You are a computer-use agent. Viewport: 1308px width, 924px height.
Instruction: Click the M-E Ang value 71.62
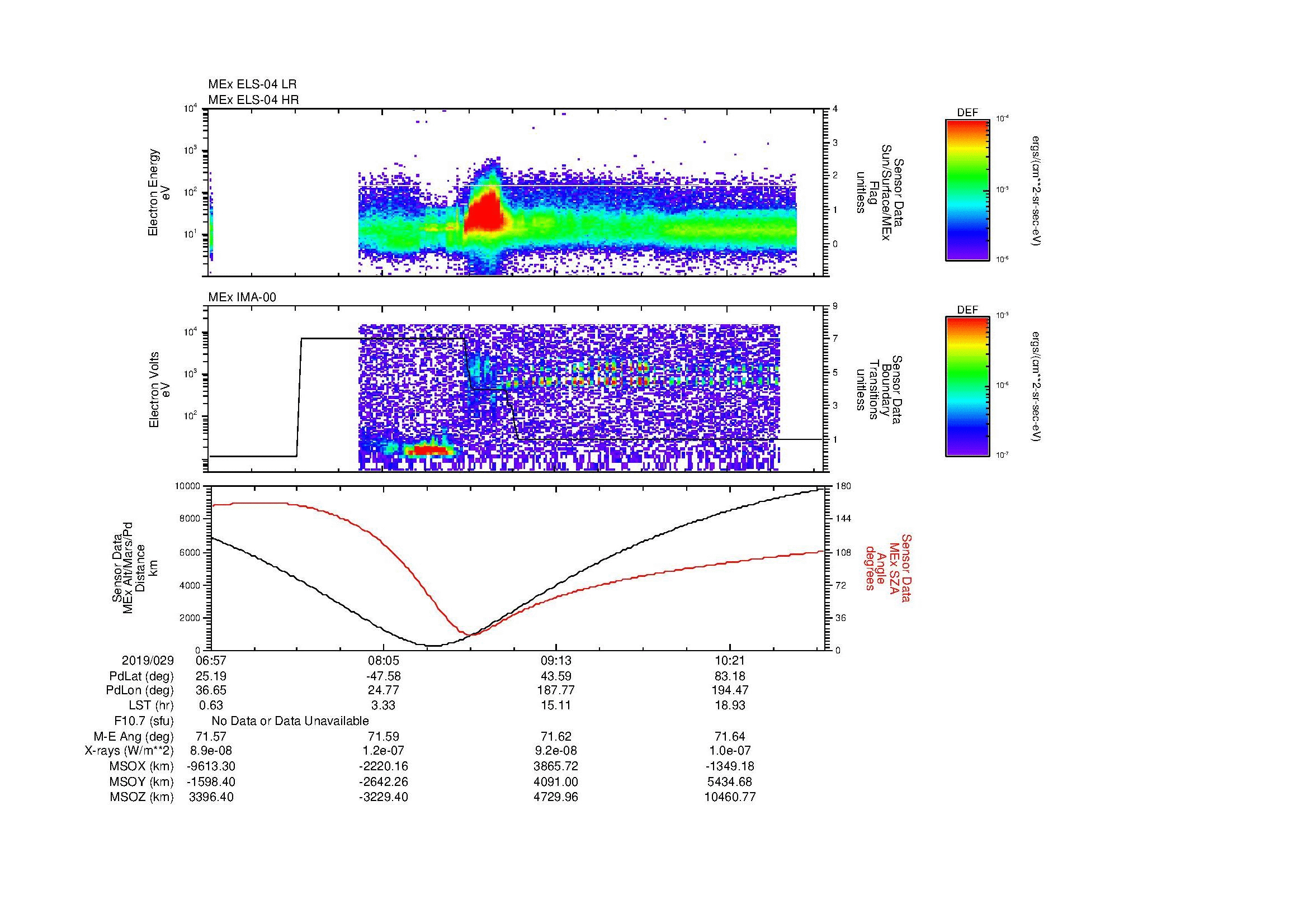[556, 737]
